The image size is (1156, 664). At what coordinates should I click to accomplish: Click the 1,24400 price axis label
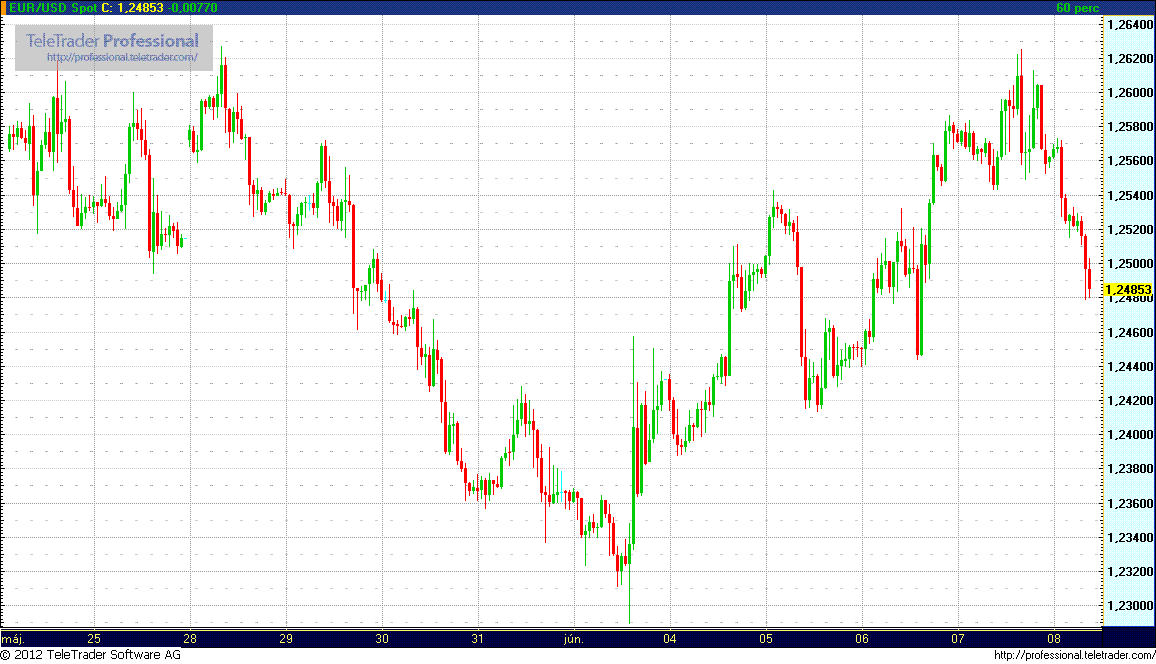tap(1130, 366)
